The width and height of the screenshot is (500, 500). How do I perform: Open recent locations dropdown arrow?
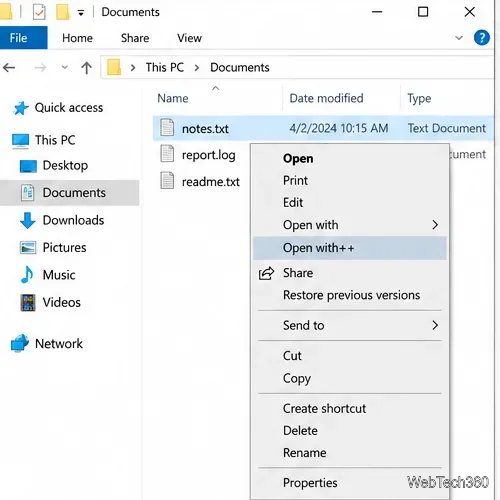[x=65, y=68]
